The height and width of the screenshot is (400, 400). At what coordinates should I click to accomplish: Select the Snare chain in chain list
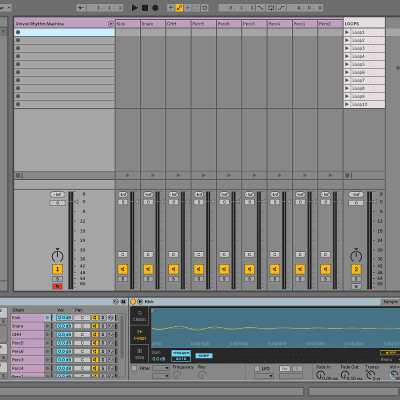point(27,326)
